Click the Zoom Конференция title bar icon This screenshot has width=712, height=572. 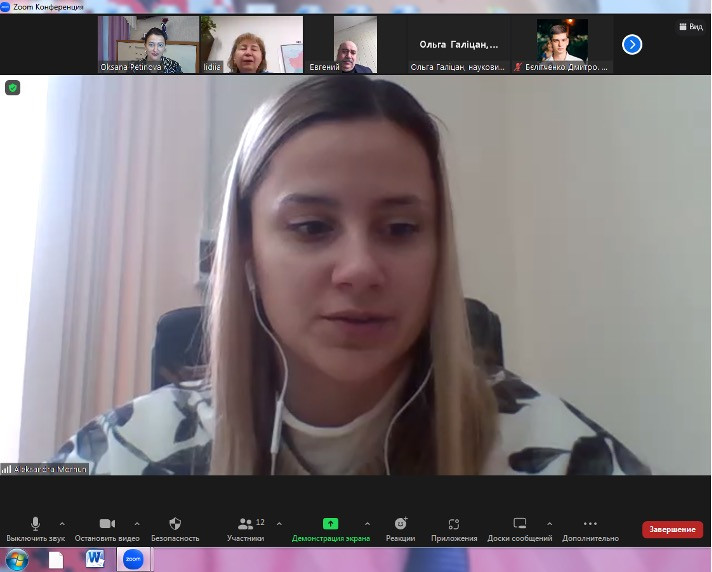pos(5,7)
